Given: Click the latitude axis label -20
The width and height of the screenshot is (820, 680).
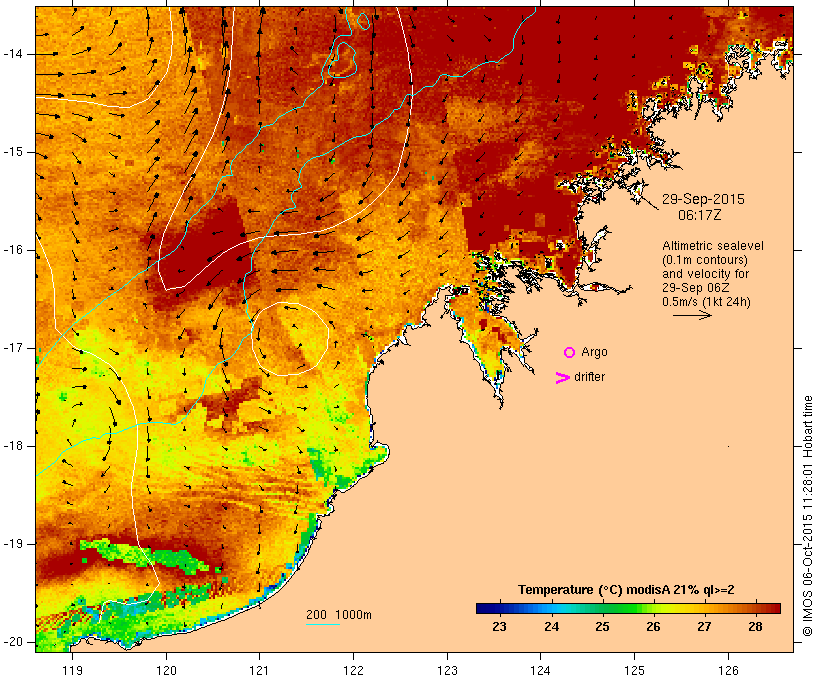Looking at the screenshot, I should 13,642.
